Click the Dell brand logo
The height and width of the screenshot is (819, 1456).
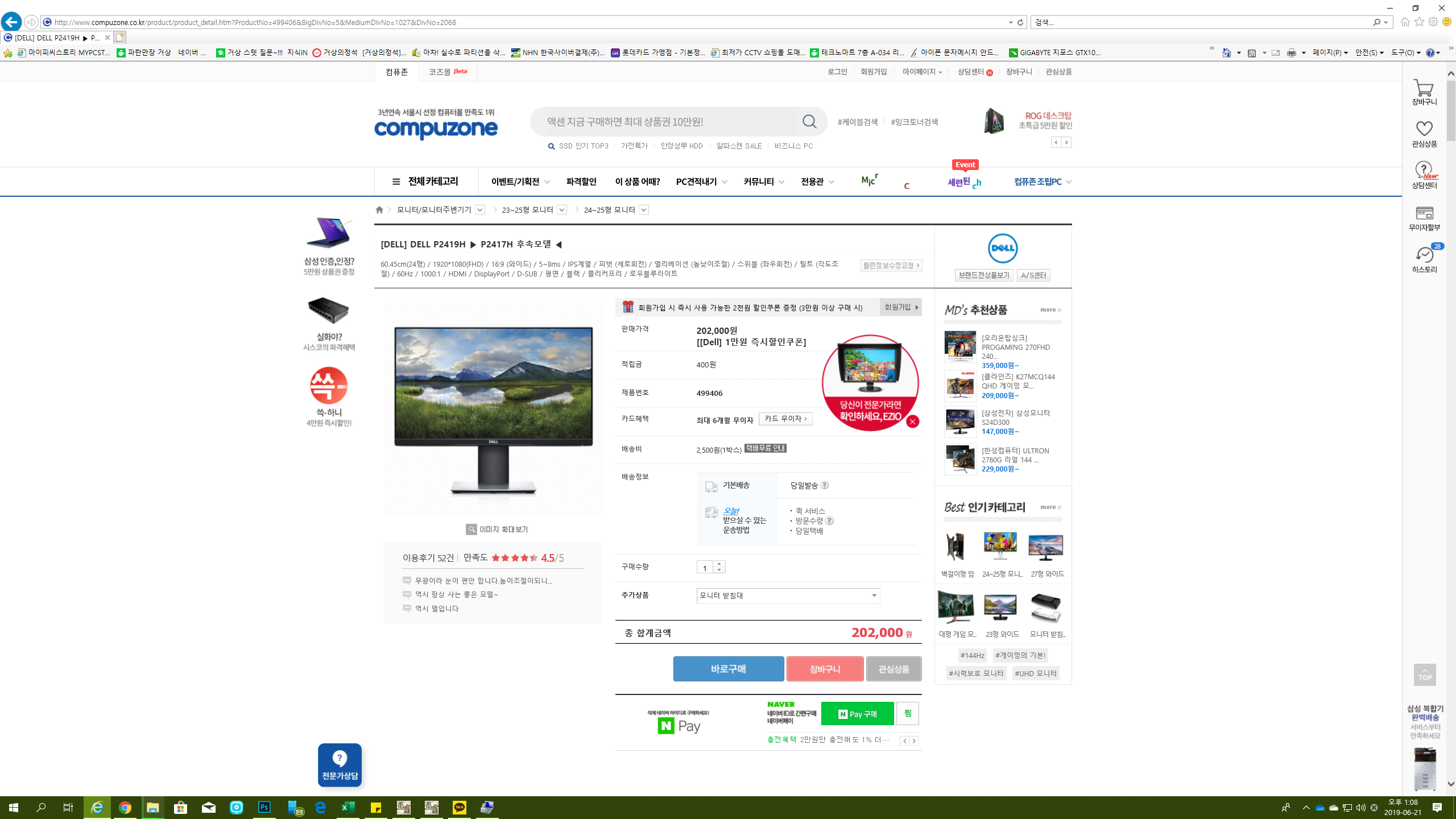click(x=1002, y=249)
